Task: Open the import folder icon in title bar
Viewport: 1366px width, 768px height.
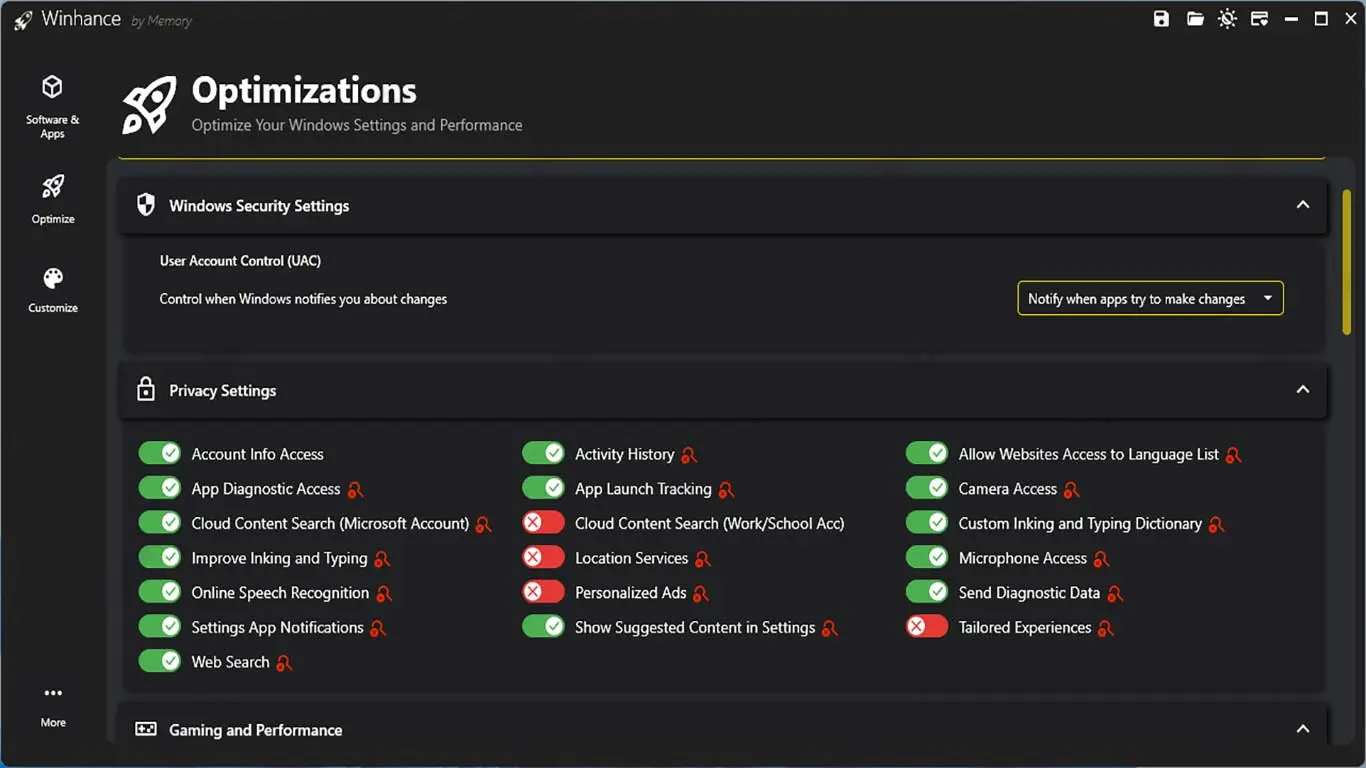Action: (x=1194, y=19)
